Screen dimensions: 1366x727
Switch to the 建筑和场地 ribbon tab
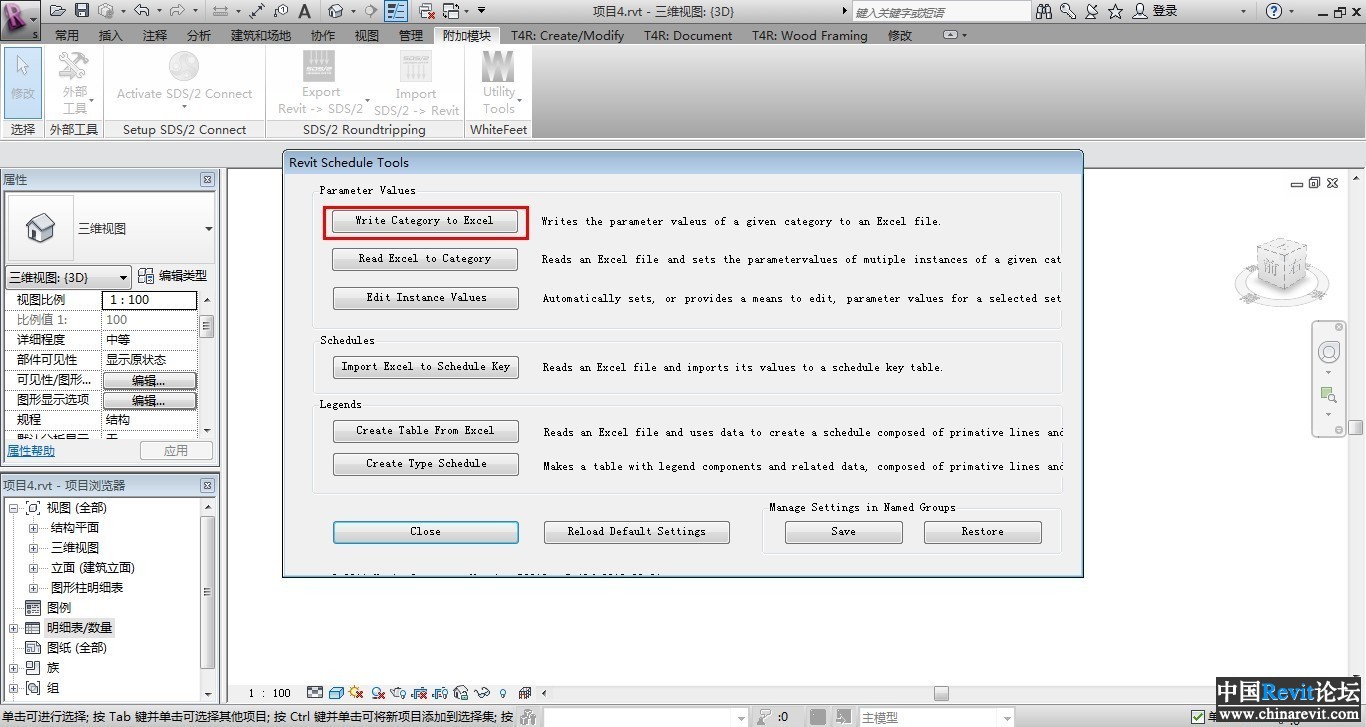click(261, 35)
